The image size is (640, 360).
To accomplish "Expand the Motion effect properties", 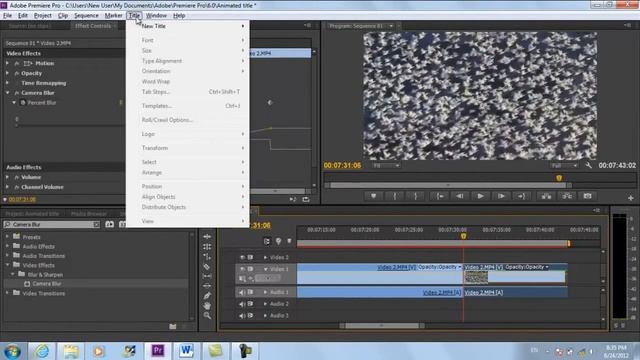I will coord(7,63).
